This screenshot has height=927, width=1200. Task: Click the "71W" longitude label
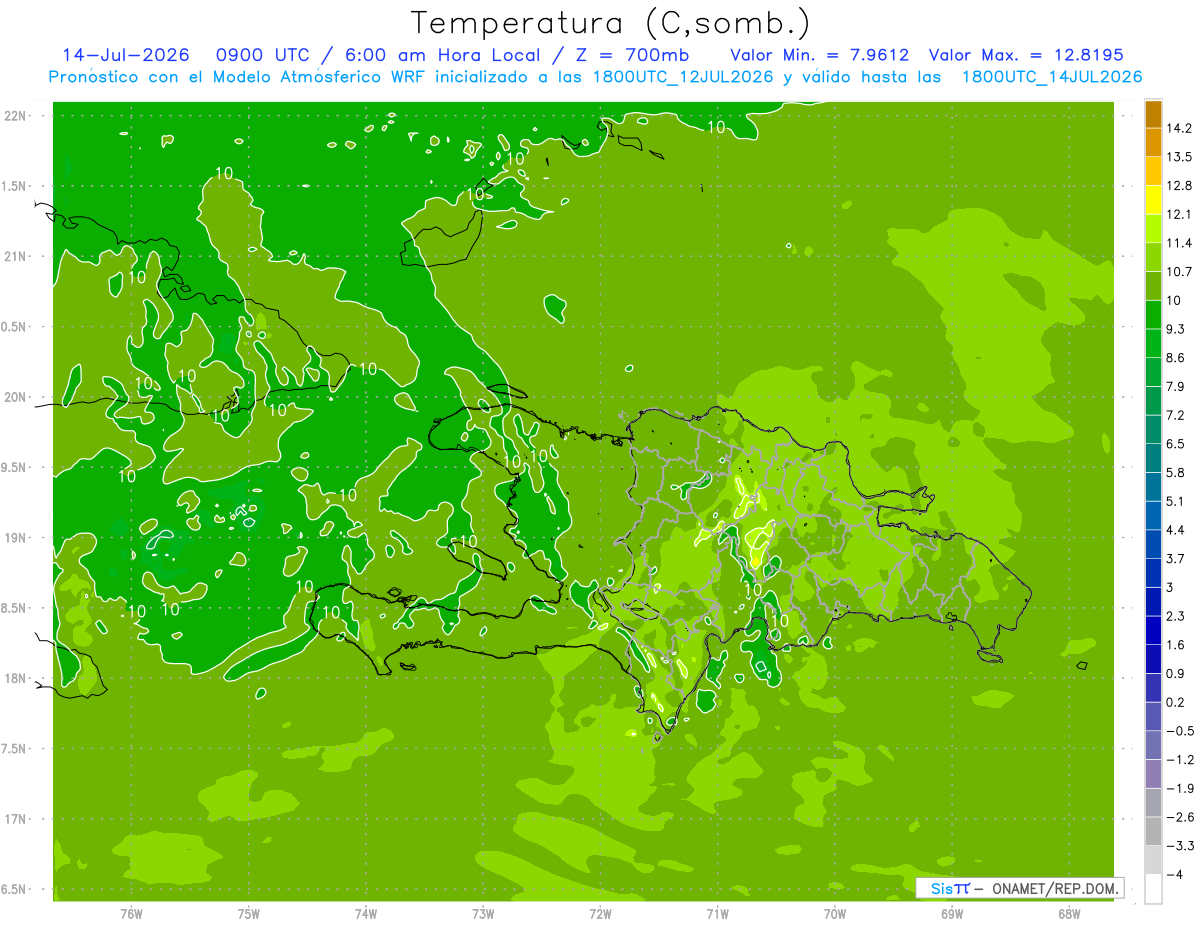(718, 914)
